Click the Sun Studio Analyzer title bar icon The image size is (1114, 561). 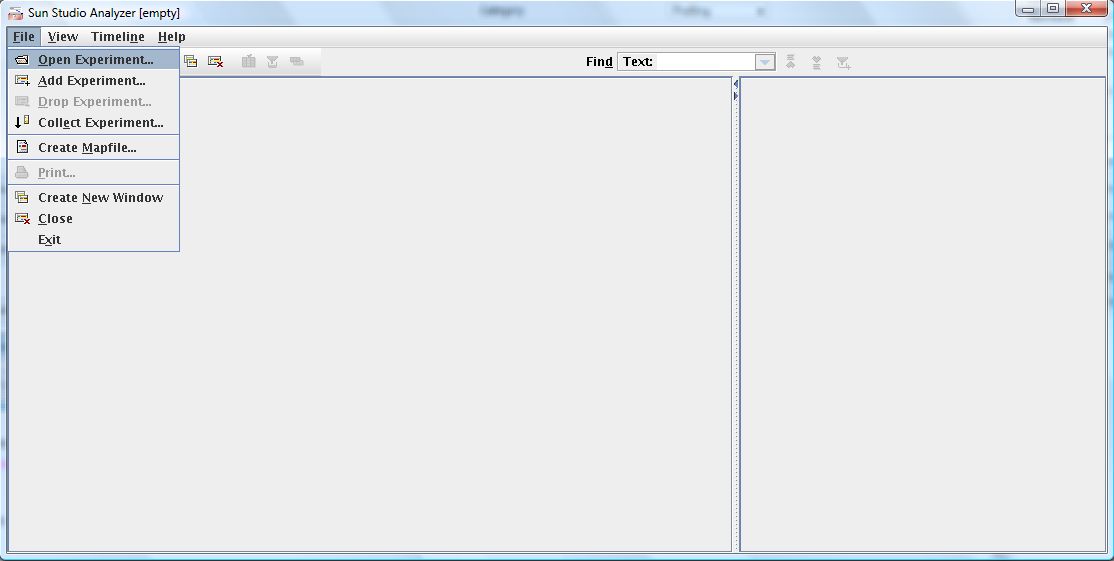tap(15, 13)
